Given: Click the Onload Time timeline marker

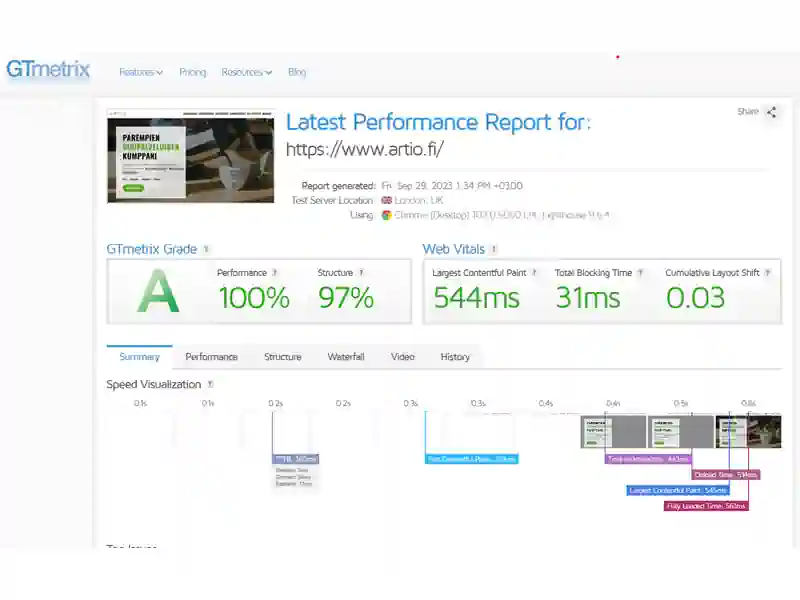Looking at the screenshot, I should tap(726, 474).
